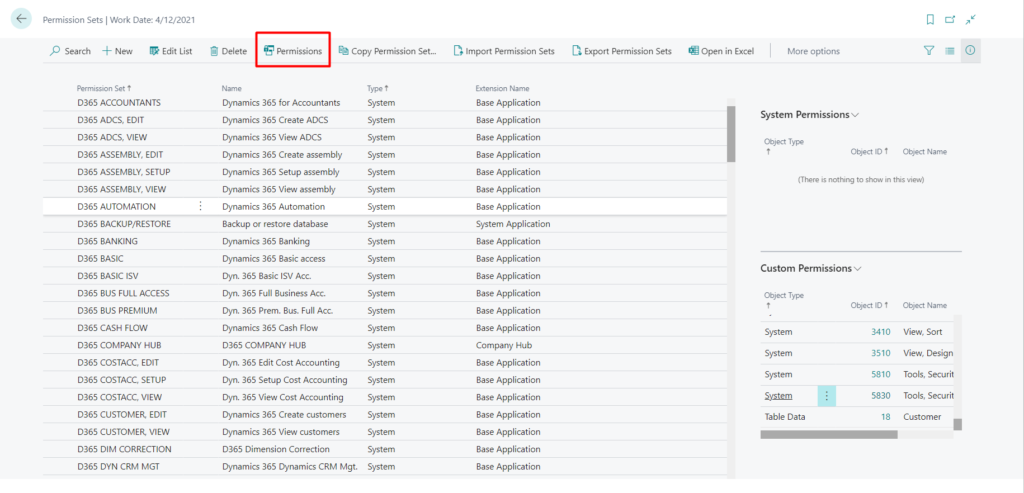Click the bookmark icon at top right
This screenshot has height=493, width=1024.
click(930, 20)
